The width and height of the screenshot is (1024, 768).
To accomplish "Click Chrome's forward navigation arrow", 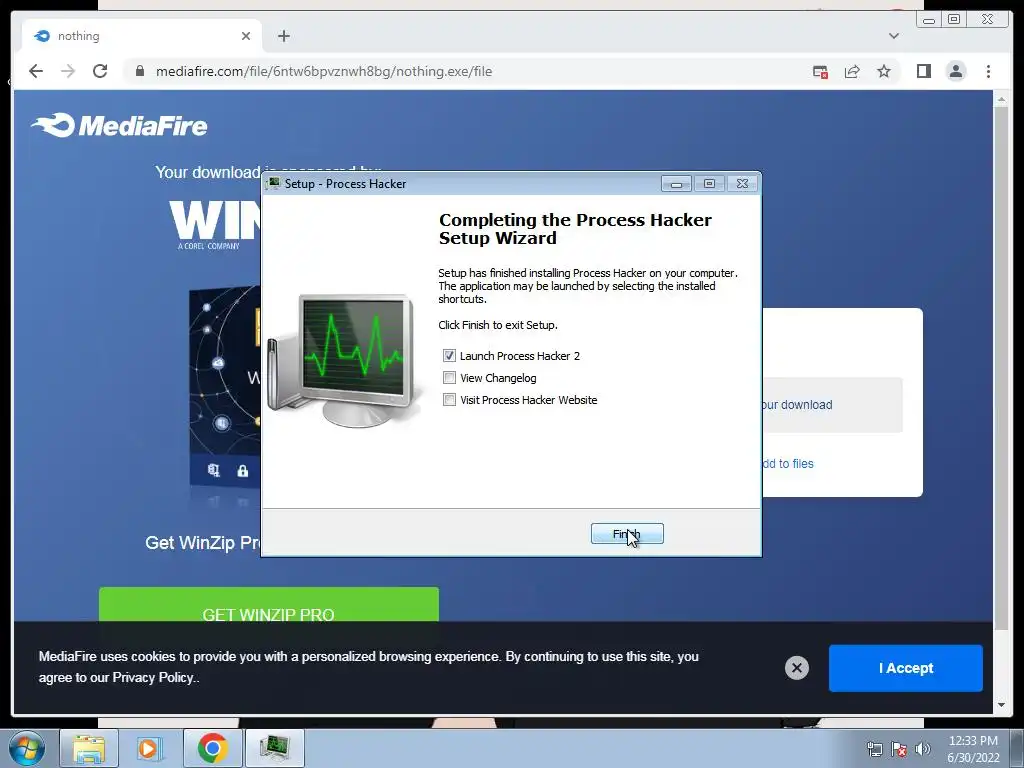I will (68, 71).
